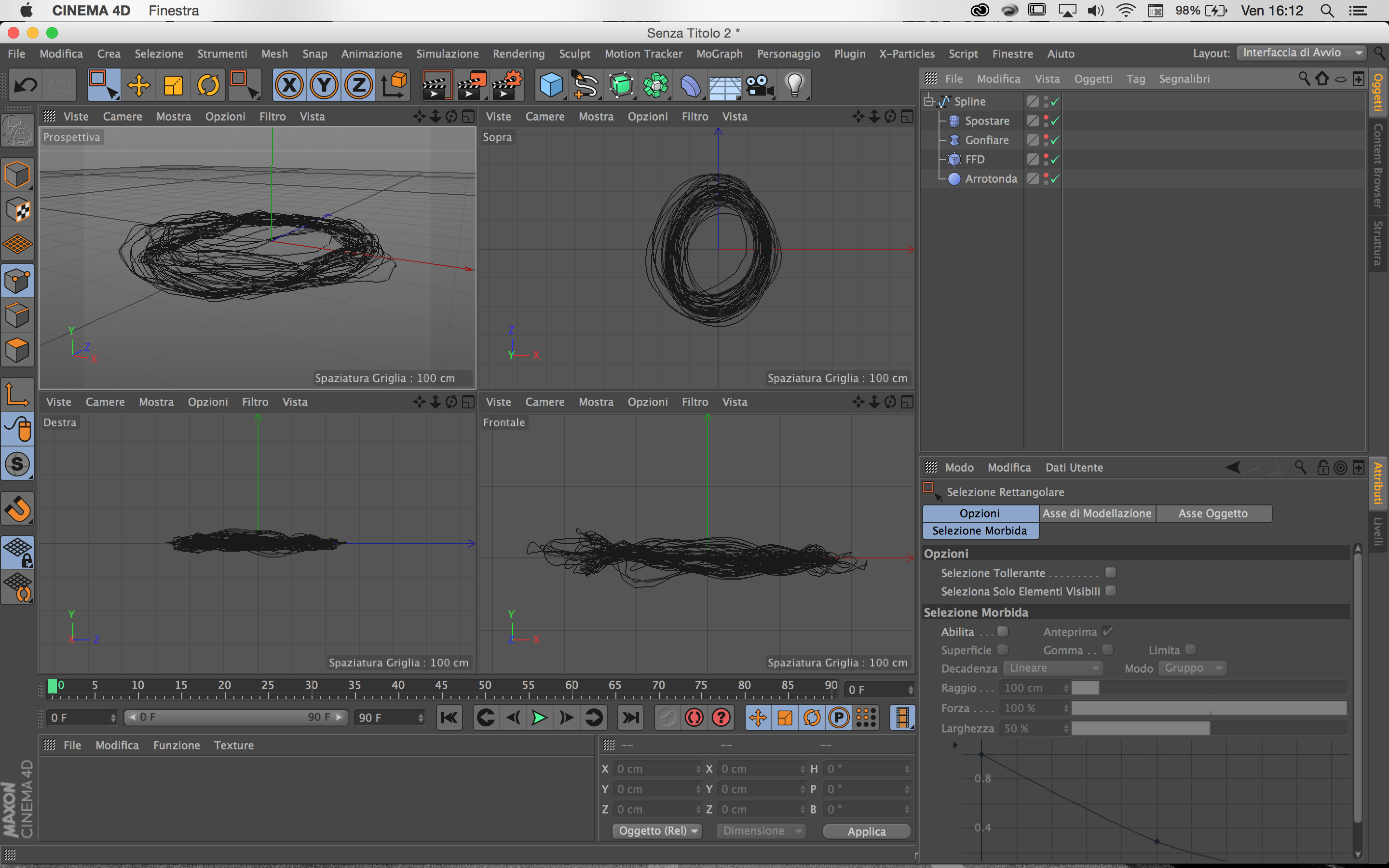The height and width of the screenshot is (868, 1389).
Task: Enable the Abilita soft selection checkbox
Action: click(1003, 631)
